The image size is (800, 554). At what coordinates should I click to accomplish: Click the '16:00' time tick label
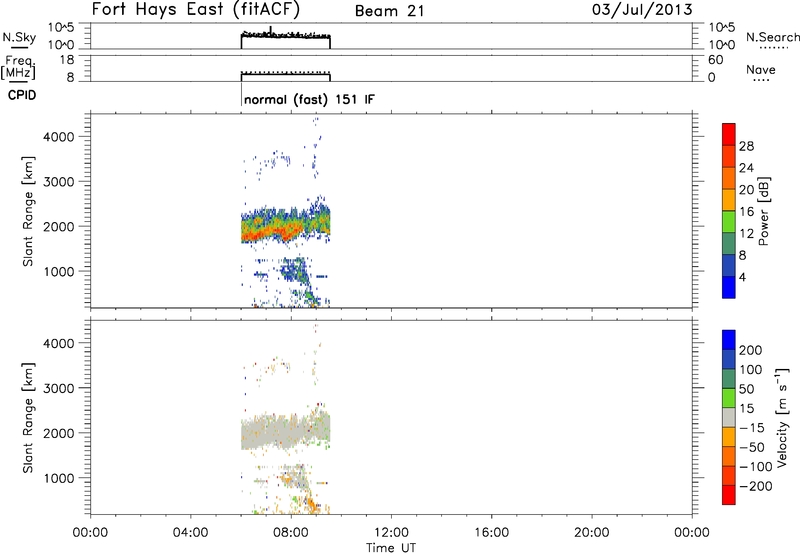491,533
